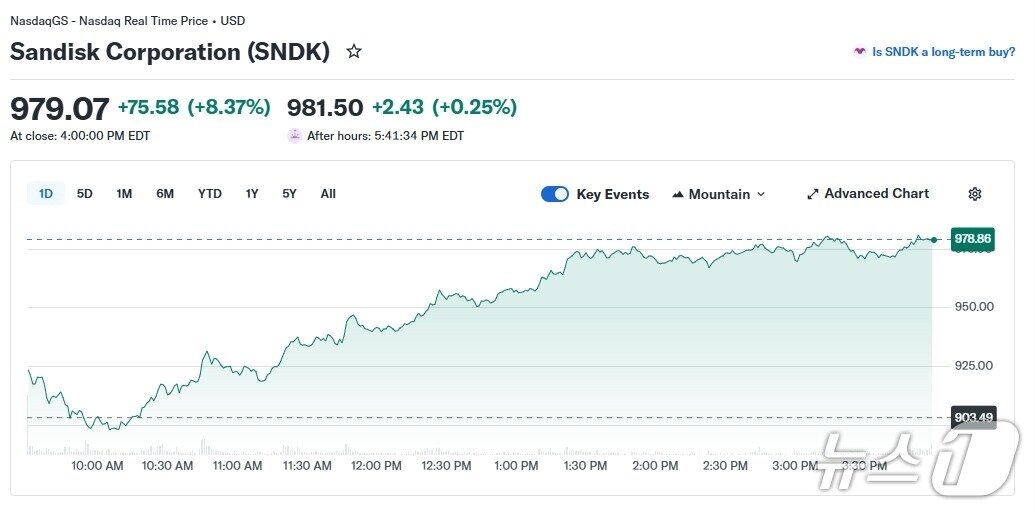Screen dimensions: 1035x512
Task: Select the 1Y time range
Action: click(x=252, y=194)
